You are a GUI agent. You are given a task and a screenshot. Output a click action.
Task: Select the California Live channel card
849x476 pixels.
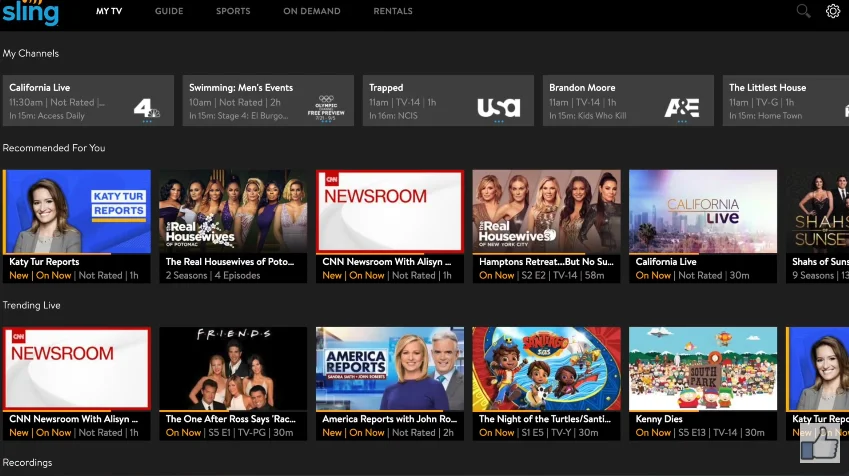(88, 101)
